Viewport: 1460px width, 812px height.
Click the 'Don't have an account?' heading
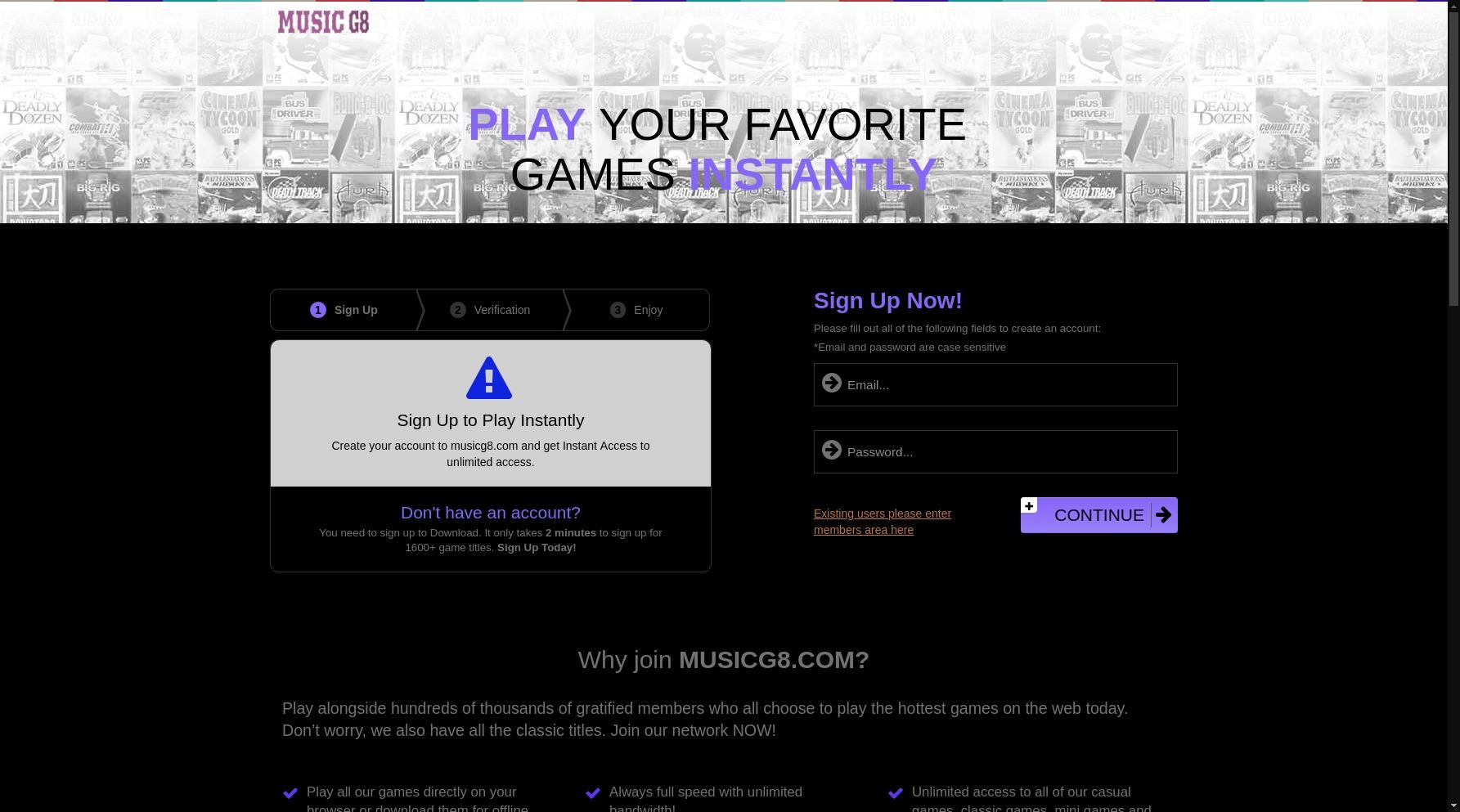[491, 513]
